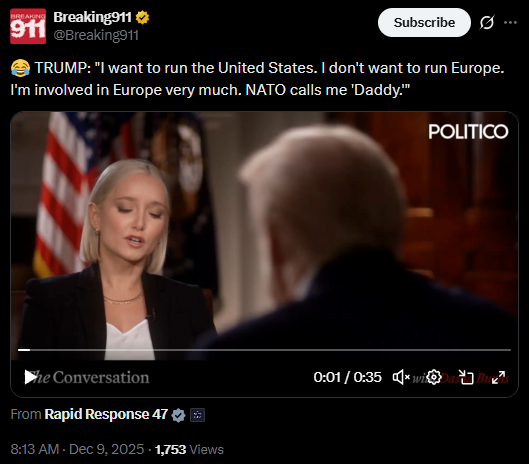Switch video to picture-in-picture mode
The width and height of the screenshot is (529, 464).
click(x=466, y=378)
